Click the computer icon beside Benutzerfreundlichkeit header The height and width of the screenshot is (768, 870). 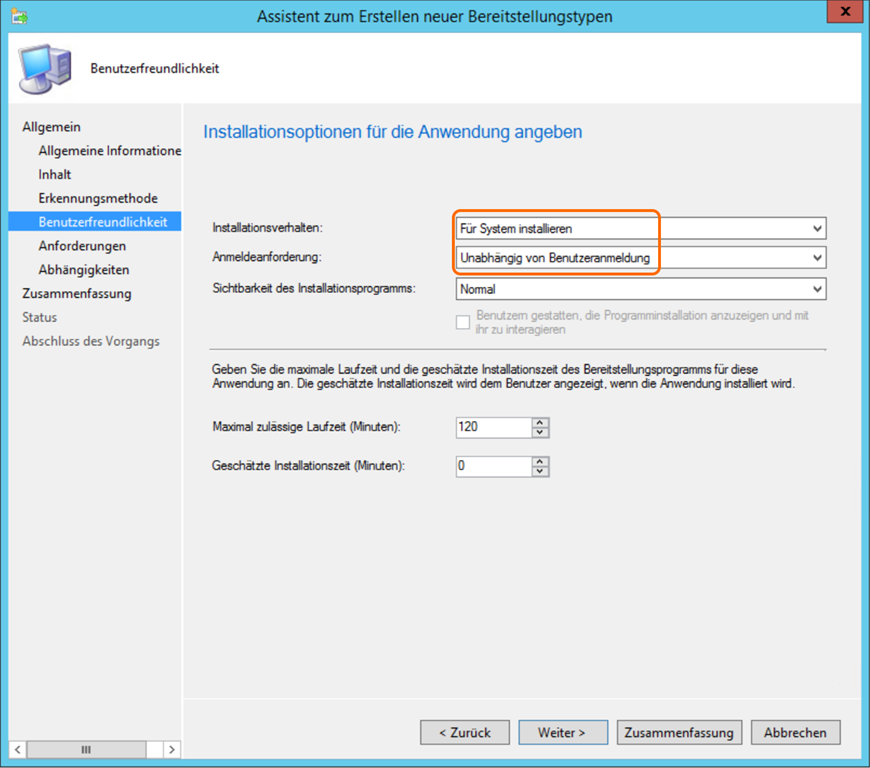click(44, 68)
